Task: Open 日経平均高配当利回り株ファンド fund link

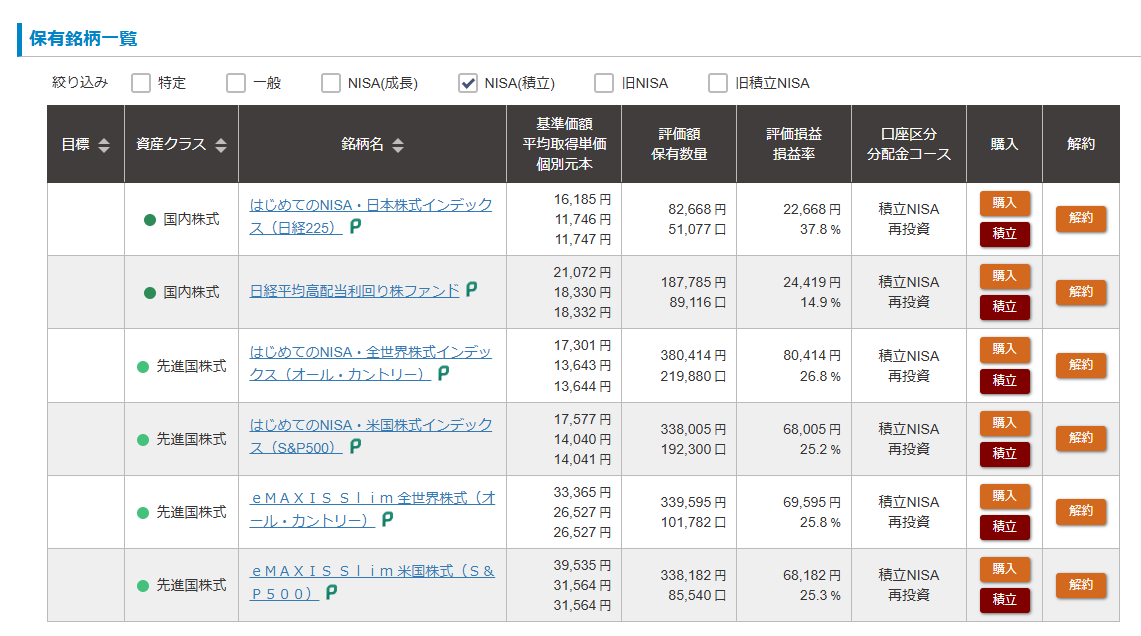Action: [354, 291]
